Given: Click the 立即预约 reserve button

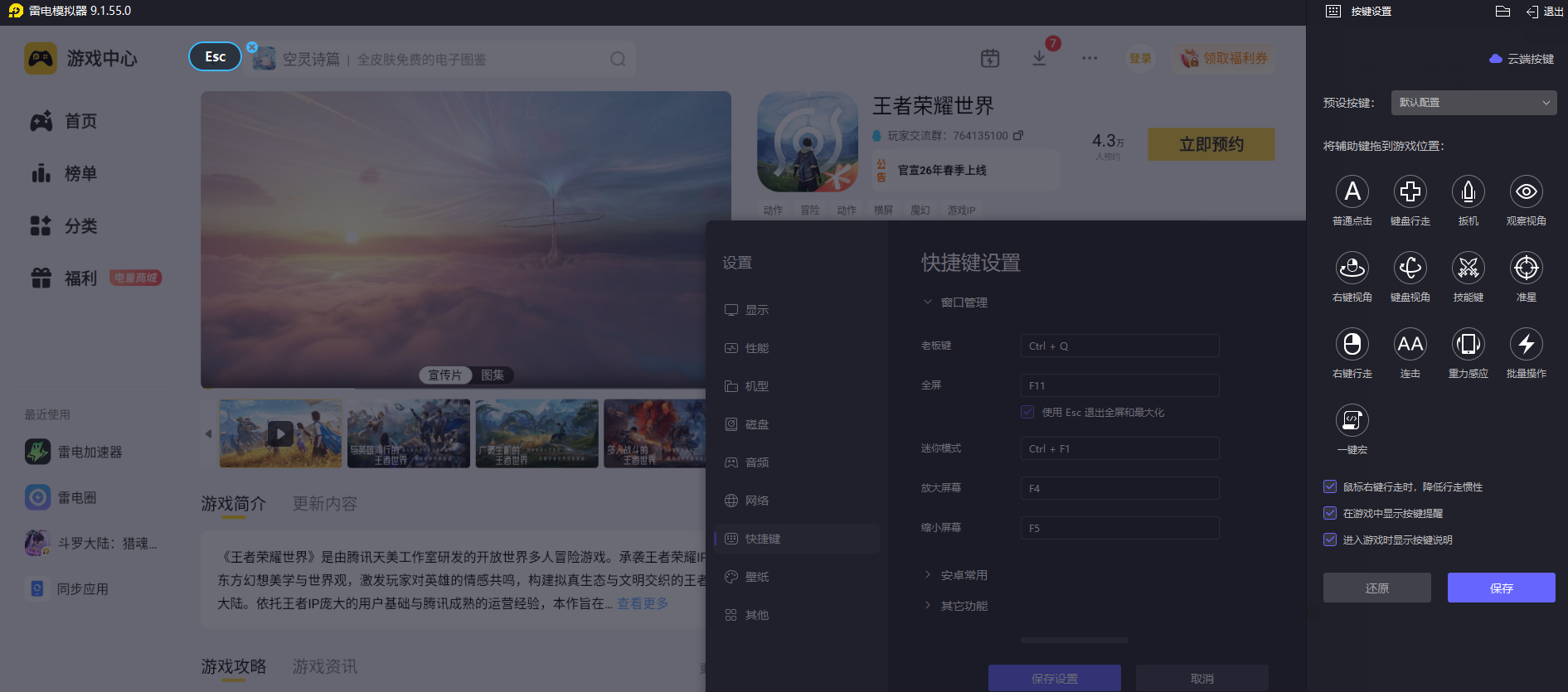Looking at the screenshot, I should coord(1211,144).
